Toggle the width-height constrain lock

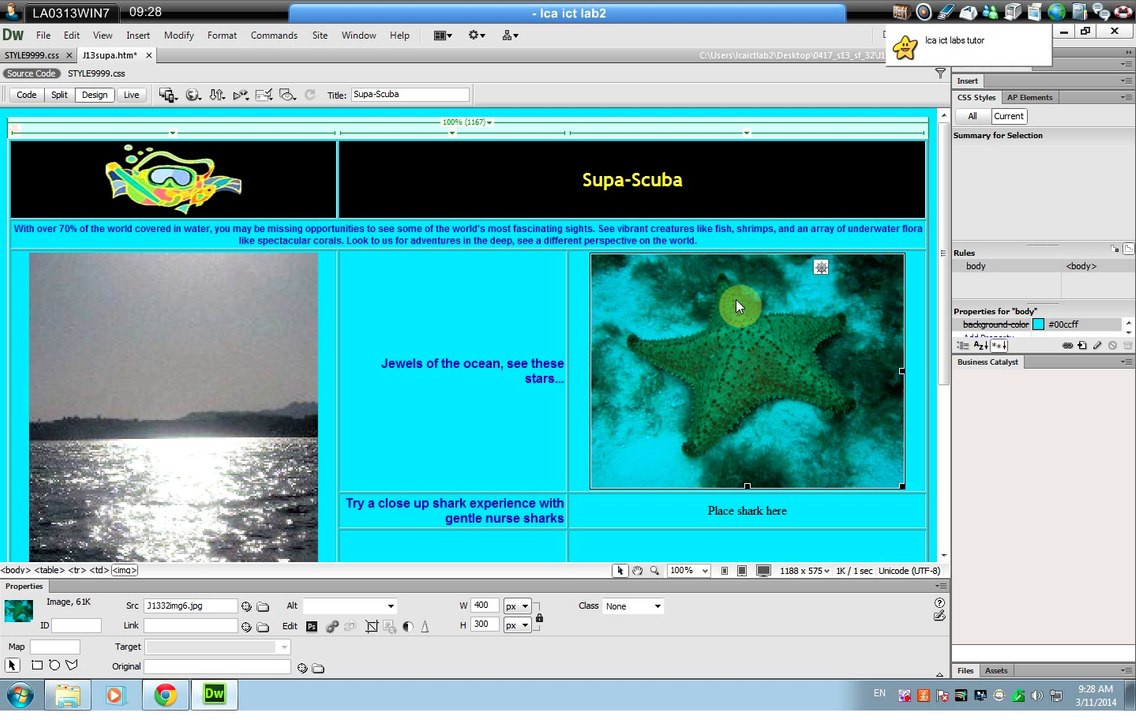point(539,617)
